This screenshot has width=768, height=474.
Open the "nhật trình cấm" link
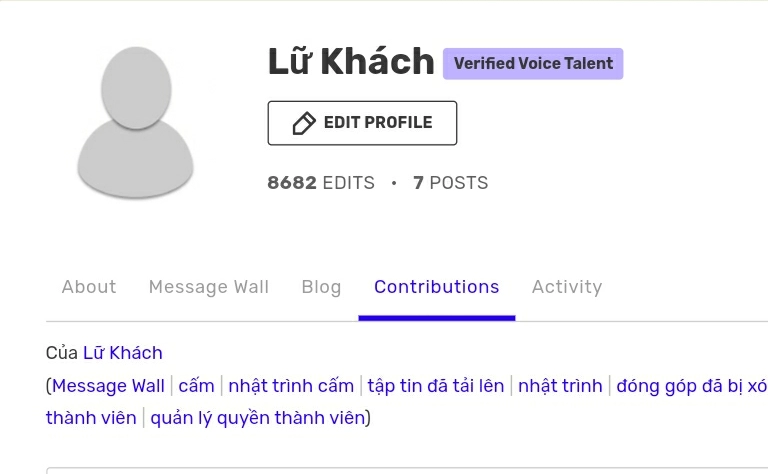[291, 386]
